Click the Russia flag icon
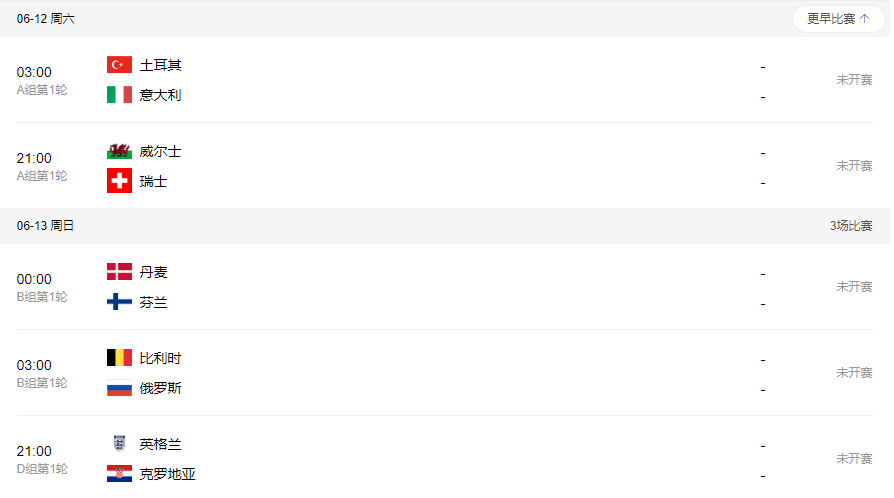 coord(119,388)
